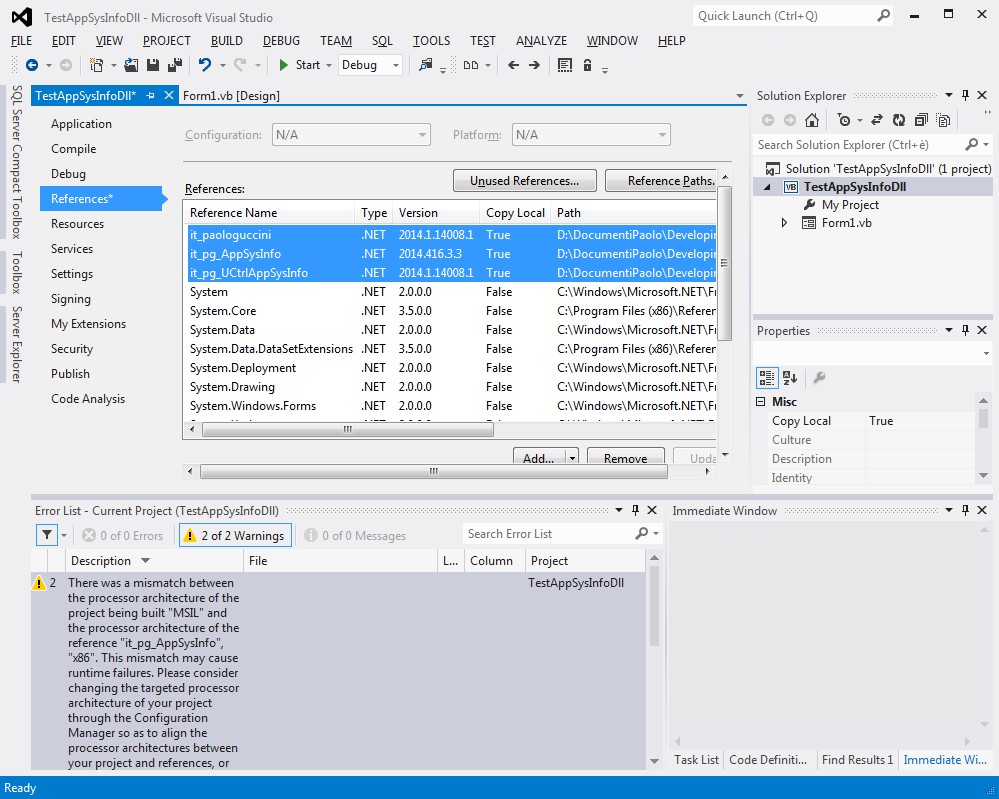This screenshot has width=999, height=799.
Task: Select the System.Drawing reference row
Action: (450, 387)
